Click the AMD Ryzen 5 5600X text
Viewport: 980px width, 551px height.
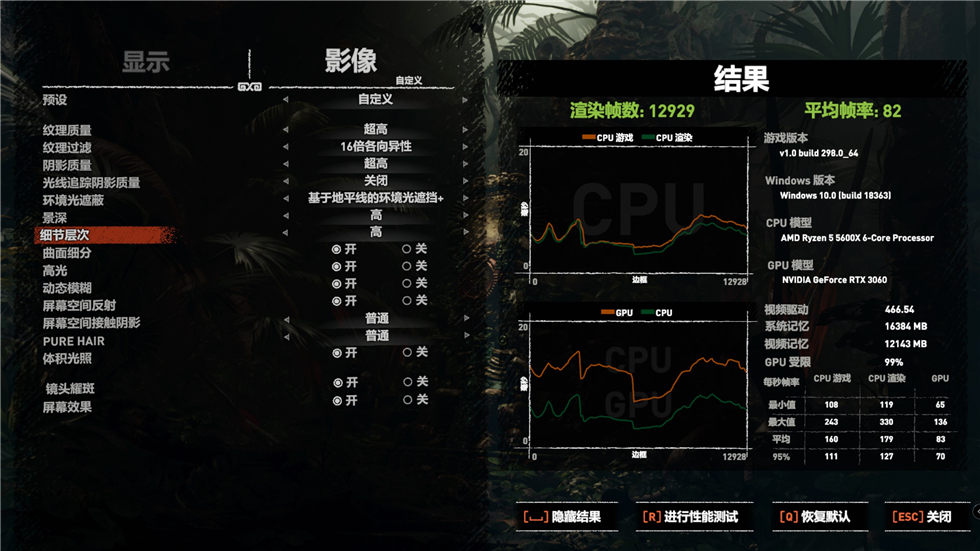(x=857, y=238)
